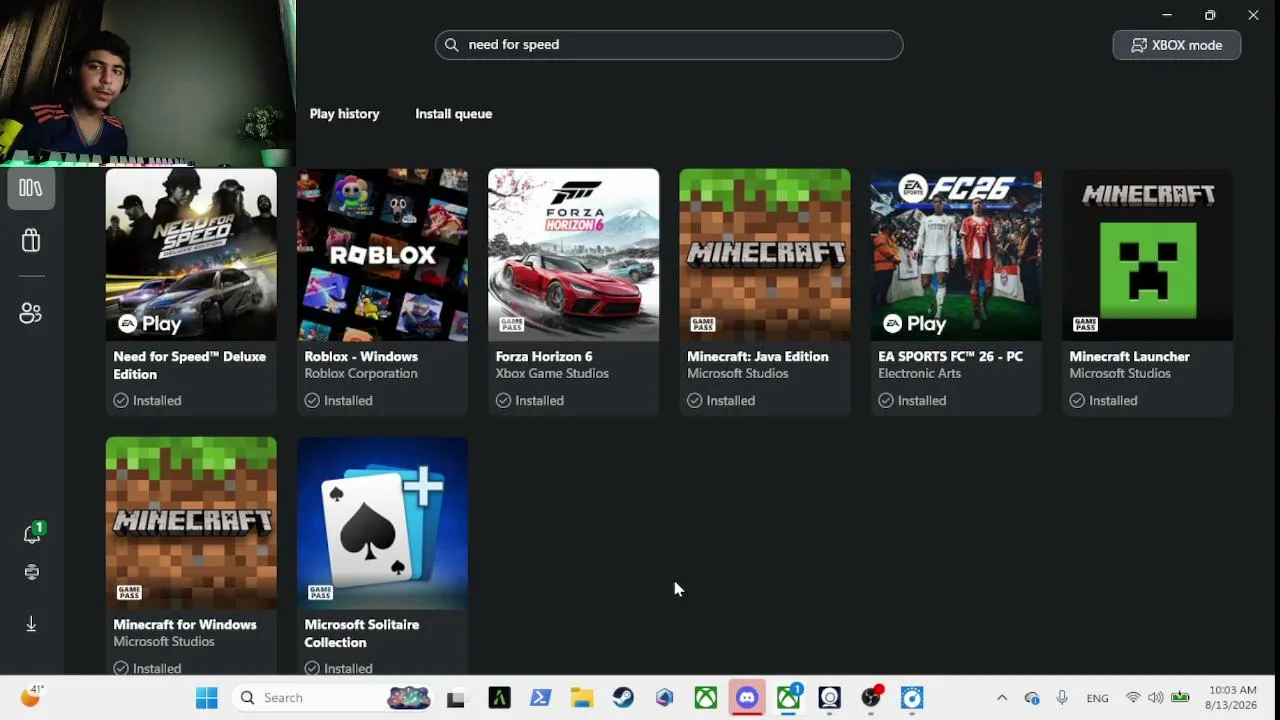
Task: Click 'Roblox Corporation' publisher name
Action: click(361, 374)
